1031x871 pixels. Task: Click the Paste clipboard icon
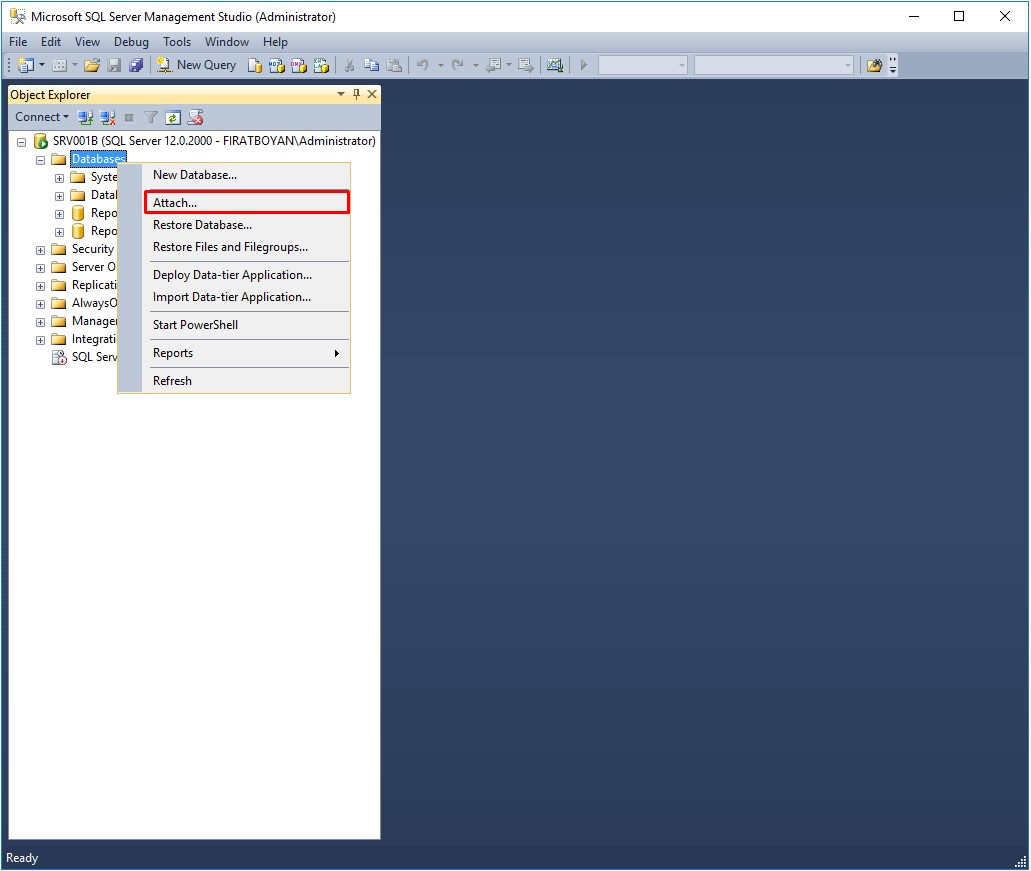pyautogui.click(x=394, y=65)
